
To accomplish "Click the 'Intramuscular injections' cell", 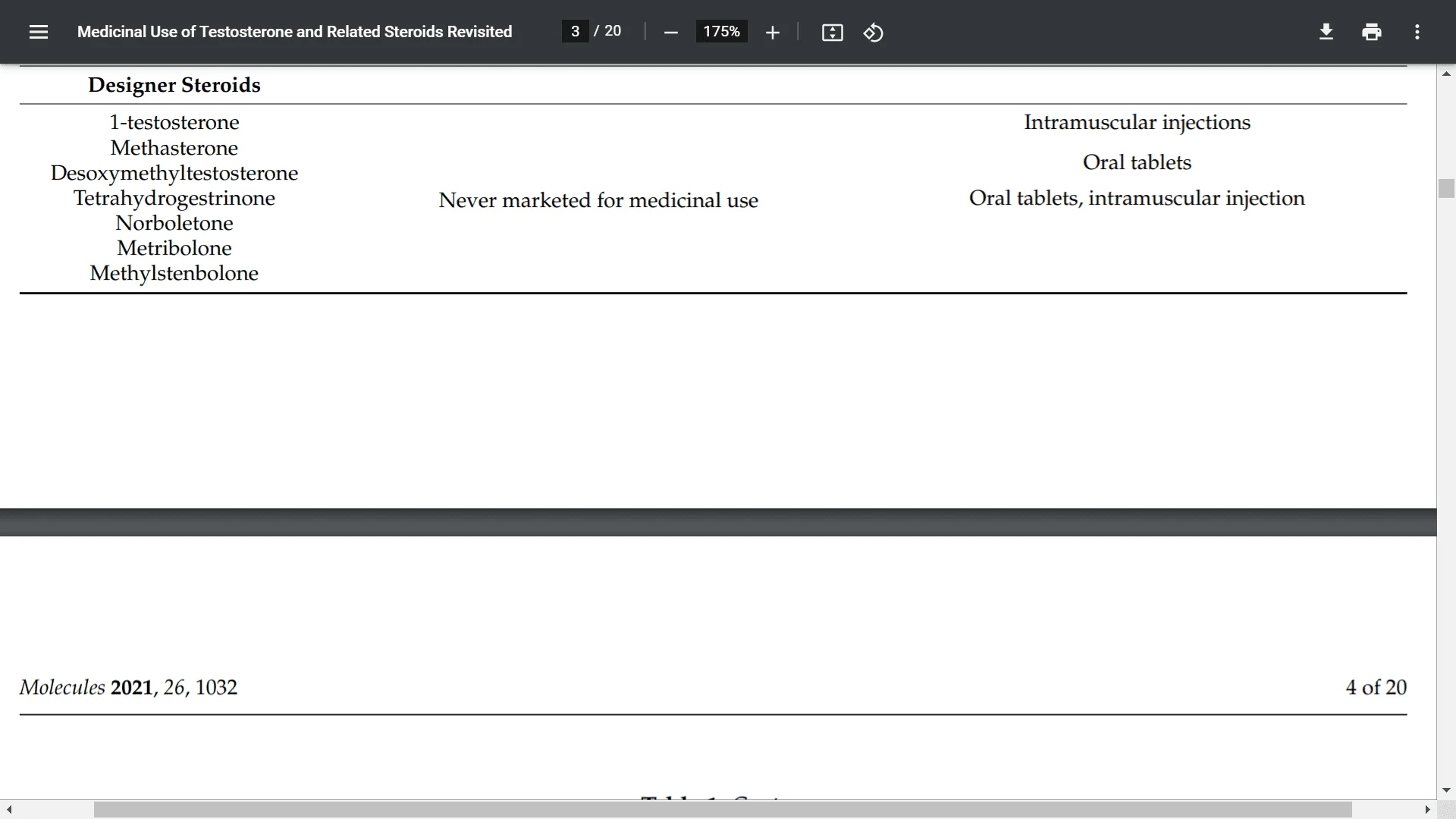I will (x=1137, y=122).
